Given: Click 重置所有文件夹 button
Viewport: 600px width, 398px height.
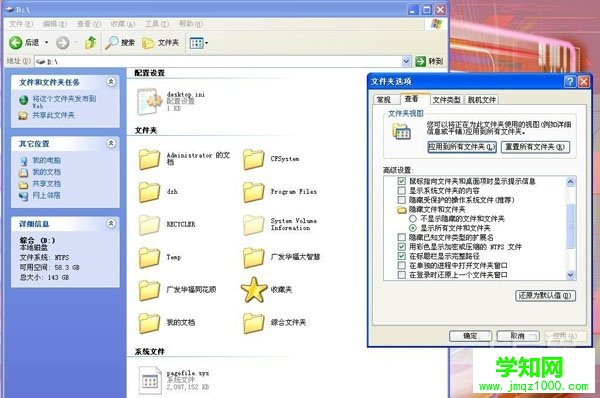Looking at the screenshot, I should pyautogui.click(x=535, y=147).
